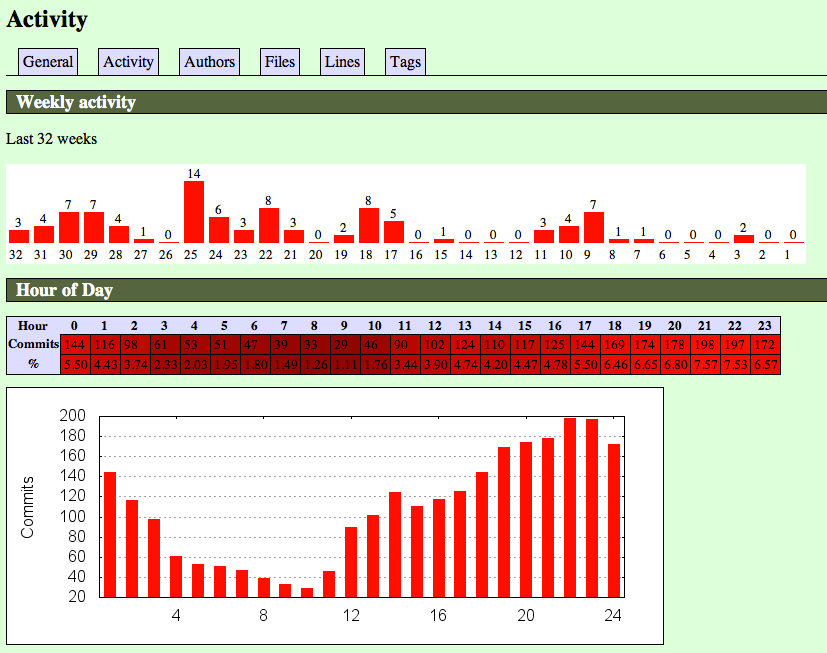Click the percent cell 7.57
This screenshot has height=653, width=827.
pos(705,364)
